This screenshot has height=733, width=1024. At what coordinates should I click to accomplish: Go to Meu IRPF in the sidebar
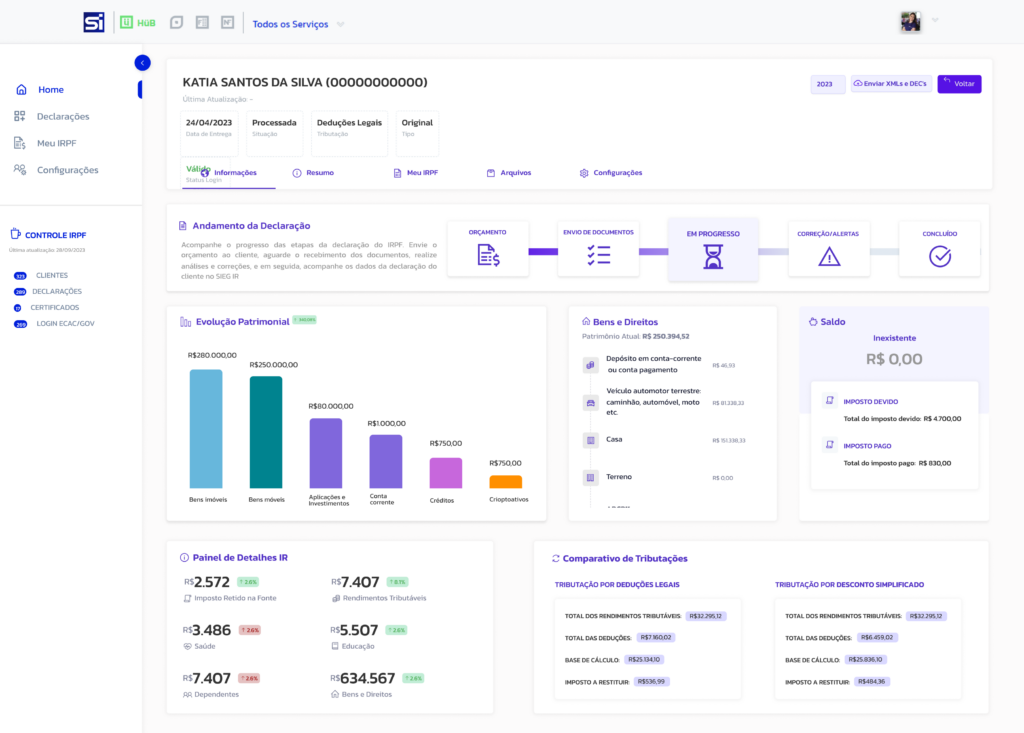[x=56, y=143]
